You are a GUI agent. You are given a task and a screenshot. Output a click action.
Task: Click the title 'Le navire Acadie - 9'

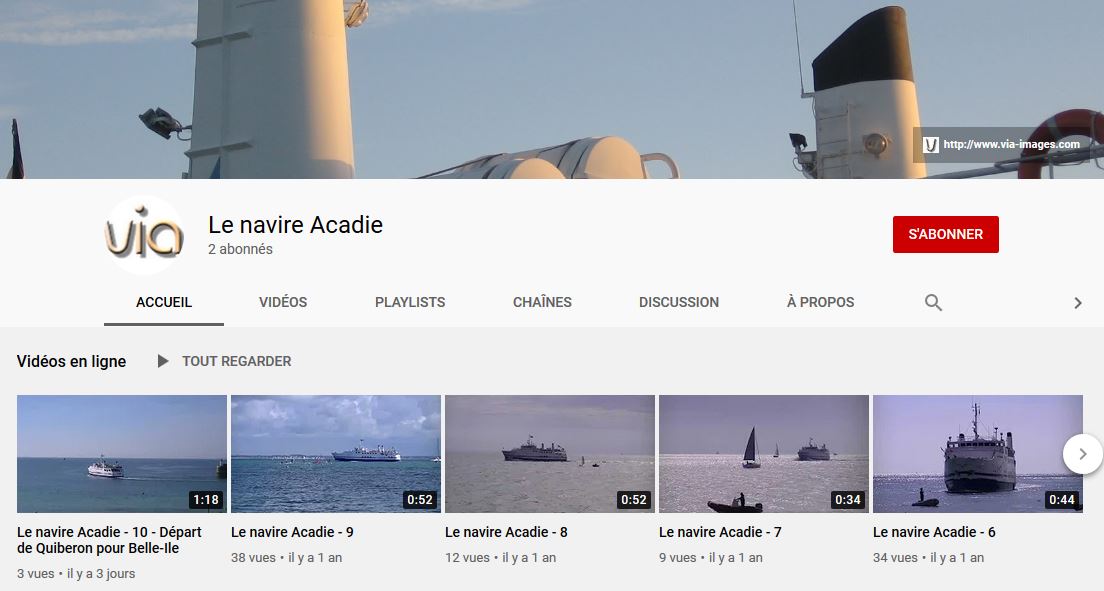click(x=292, y=533)
